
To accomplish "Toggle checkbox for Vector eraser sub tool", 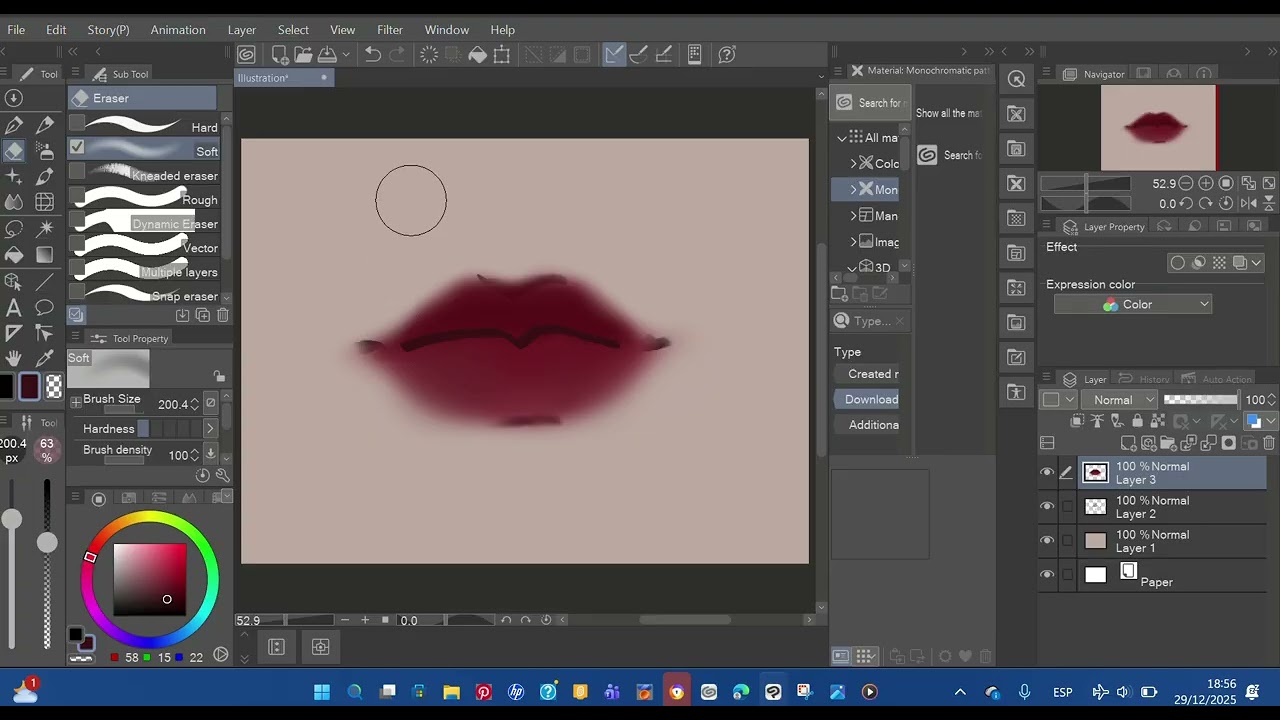I will (77, 243).
